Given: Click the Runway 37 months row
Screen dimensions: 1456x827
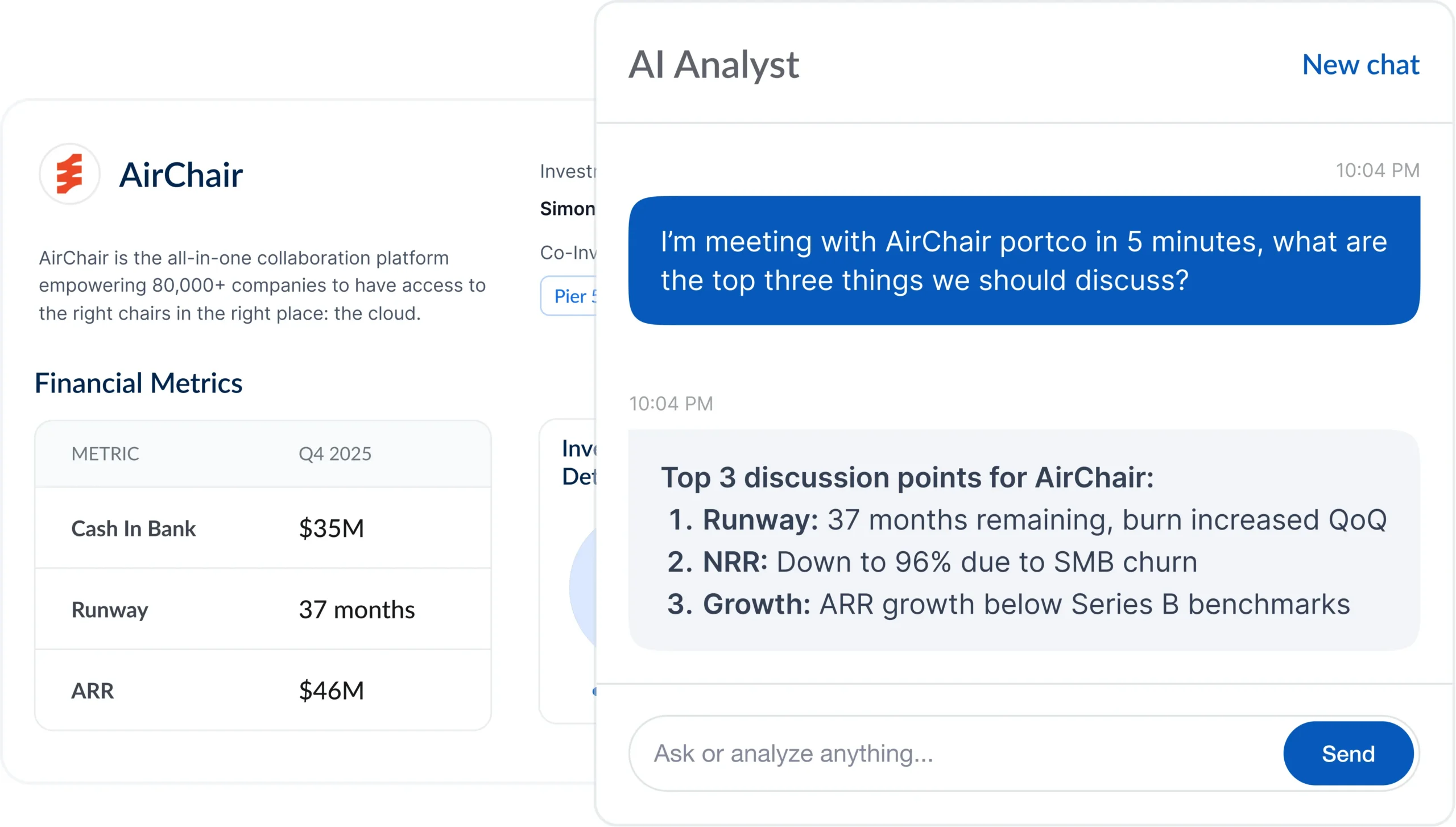Looking at the screenshot, I should [x=263, y=609].
